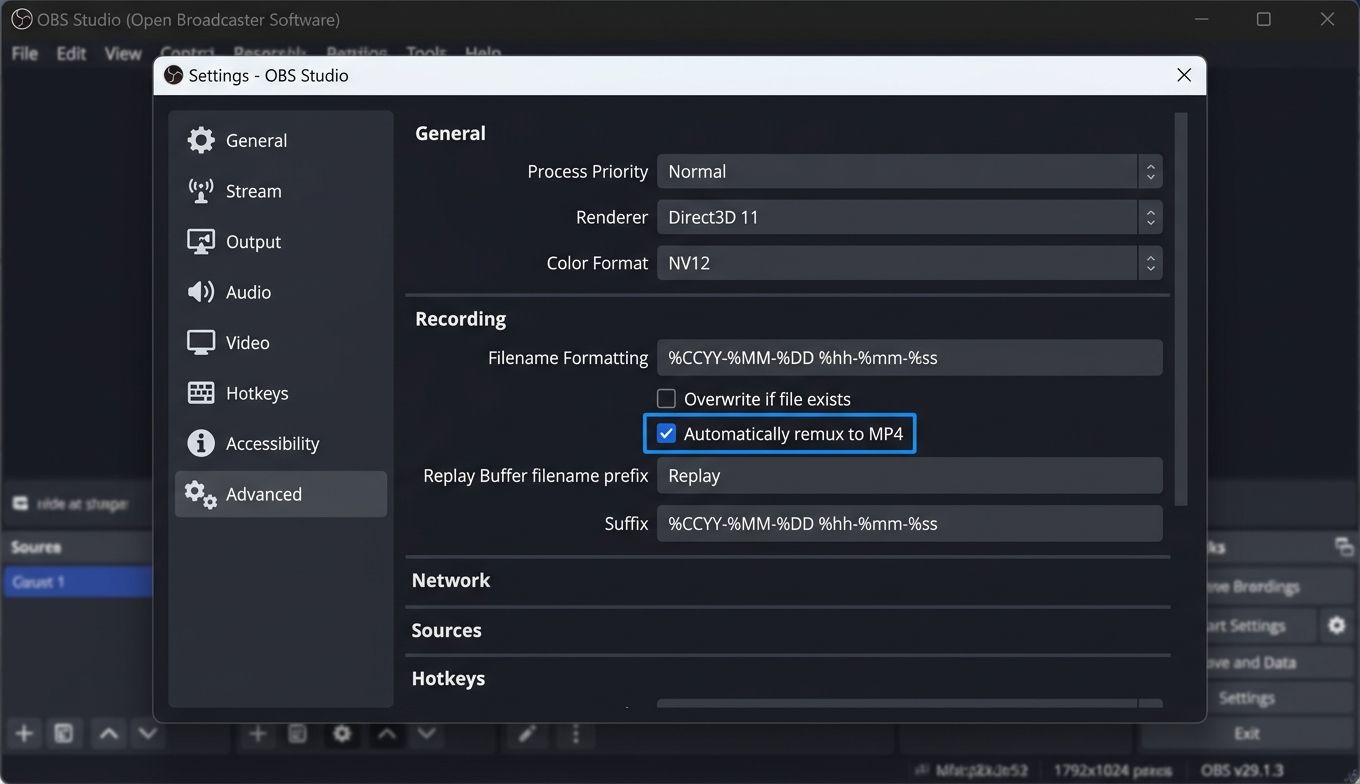Select the Audio settings category
The image size is (1360, 784).
(x=280, y=292)
